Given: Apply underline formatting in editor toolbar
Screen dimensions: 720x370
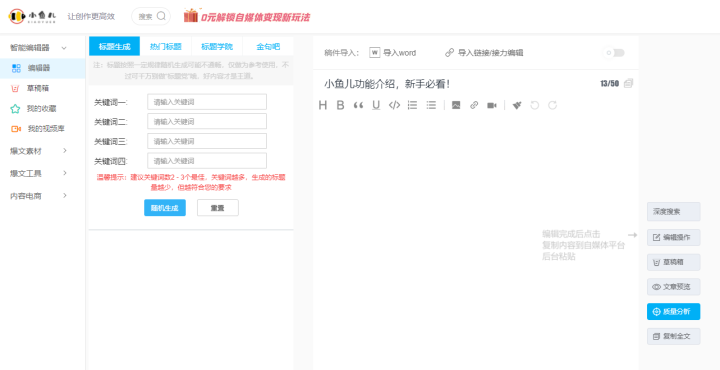Looking at the screenshot, I should [x=376, y=105].
